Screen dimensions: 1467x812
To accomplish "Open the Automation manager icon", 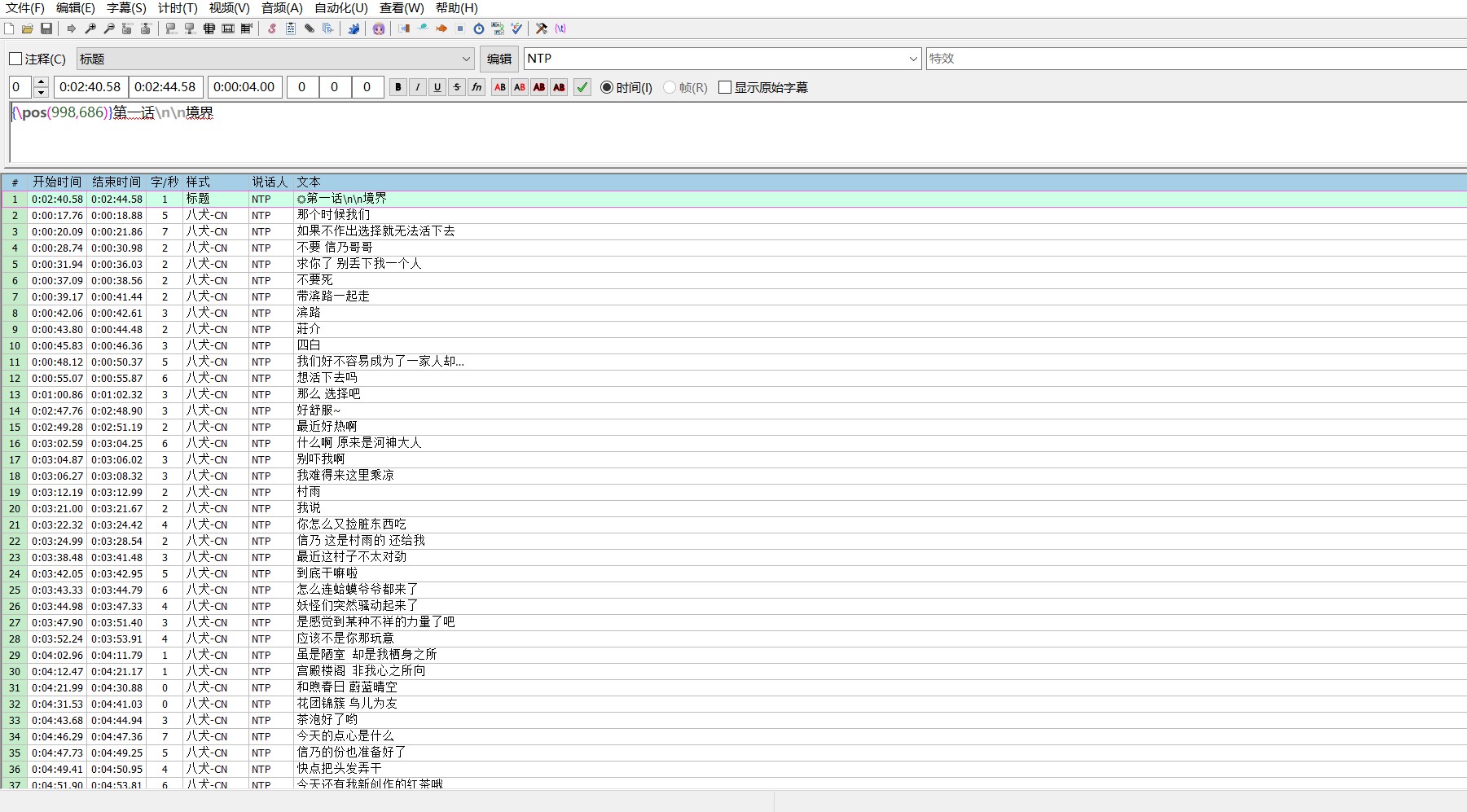I will (x=354, y=29).
